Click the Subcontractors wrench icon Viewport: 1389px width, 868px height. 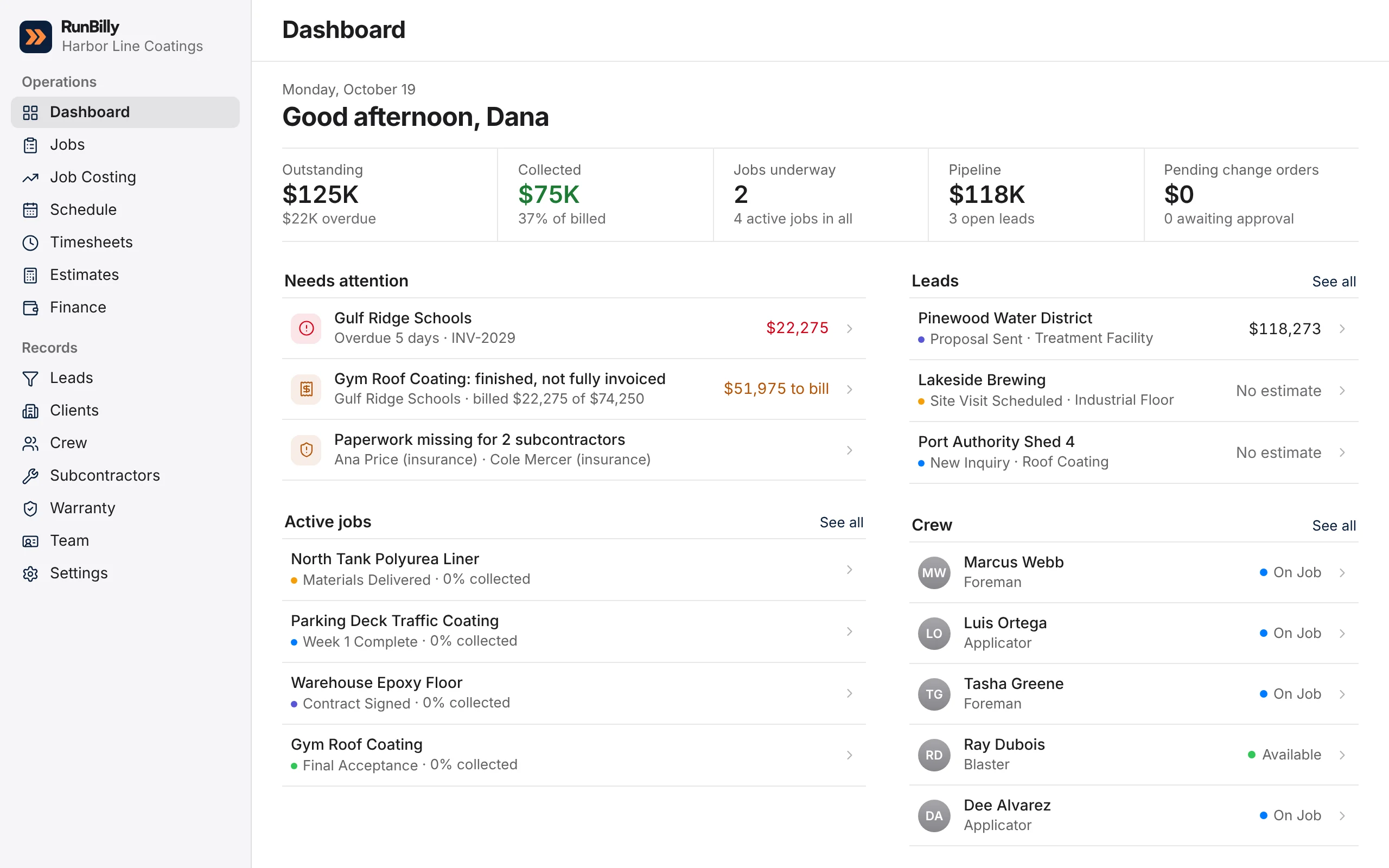(x=30, y=476)
